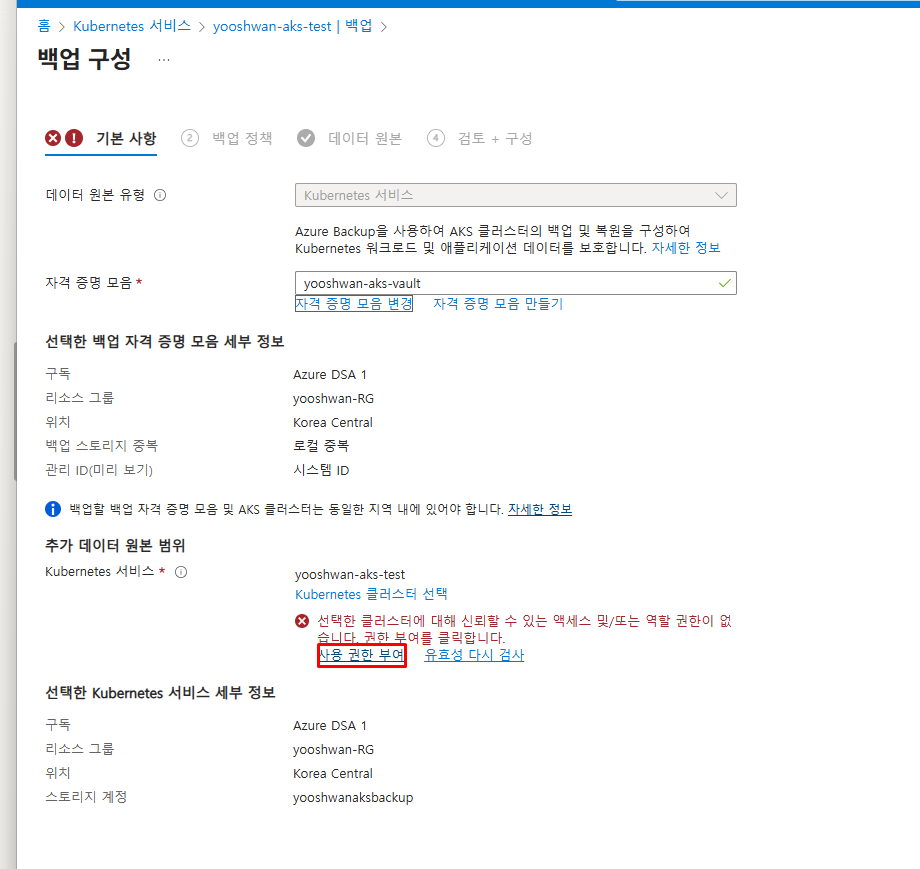This screenshot has width=920, height=869.
Task: Click 자격 증명 모음 required label
Action: pyautogui.click(x=94, y=283)
